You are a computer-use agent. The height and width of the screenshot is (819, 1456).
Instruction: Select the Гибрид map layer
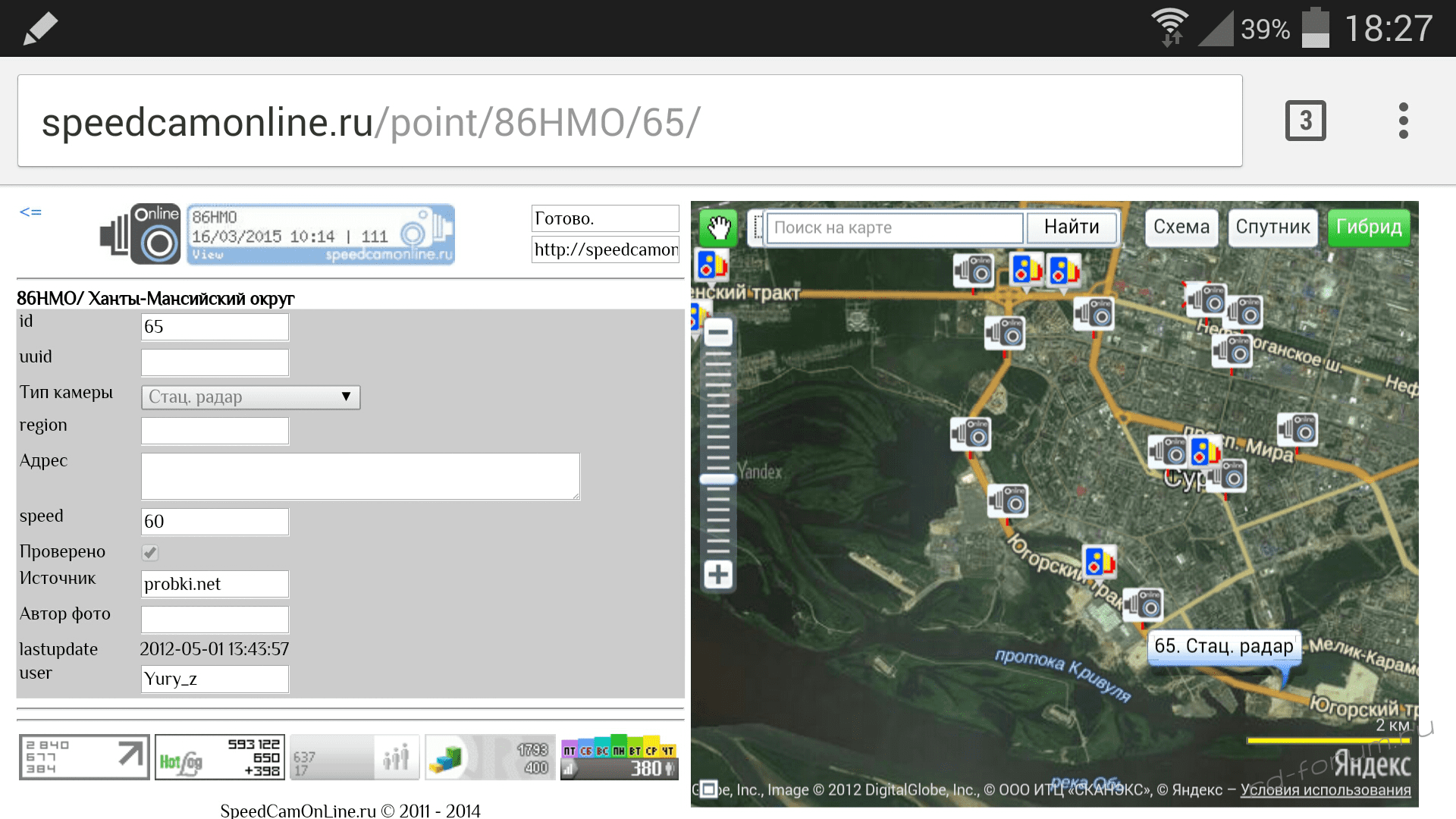[1369, 227]
